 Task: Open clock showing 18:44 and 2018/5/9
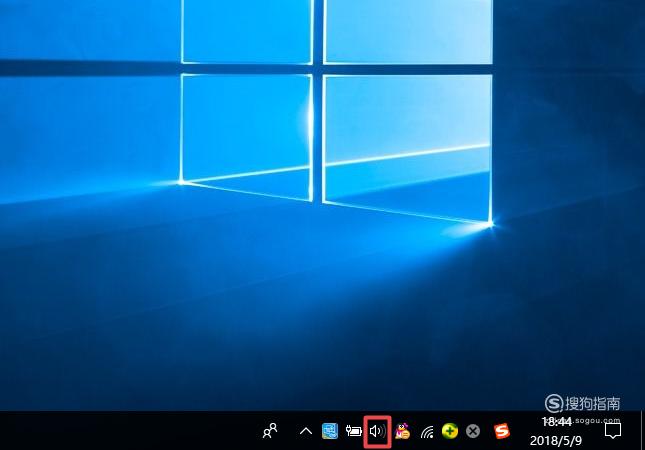[x=556, y=431]
